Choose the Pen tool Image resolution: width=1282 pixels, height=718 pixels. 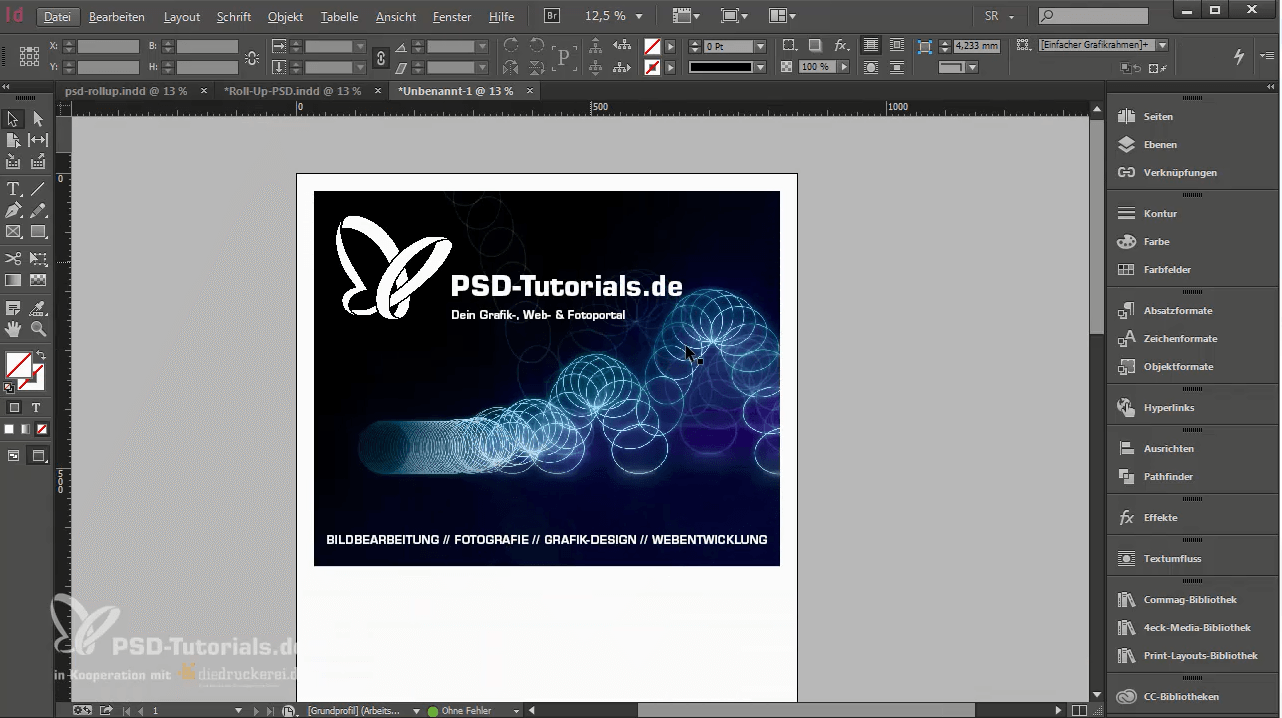[13, 211]
